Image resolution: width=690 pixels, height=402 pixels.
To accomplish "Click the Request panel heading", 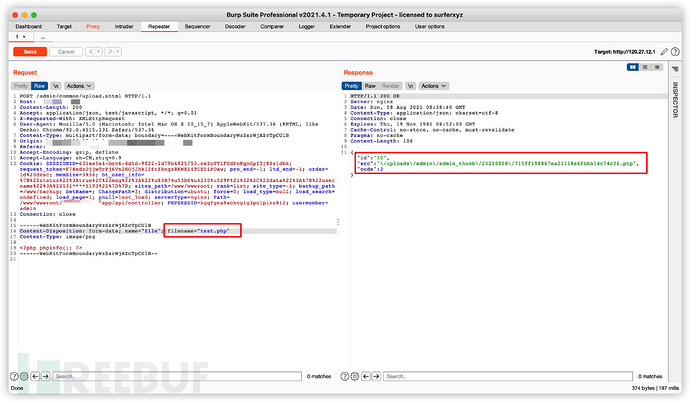I will 25,73.
